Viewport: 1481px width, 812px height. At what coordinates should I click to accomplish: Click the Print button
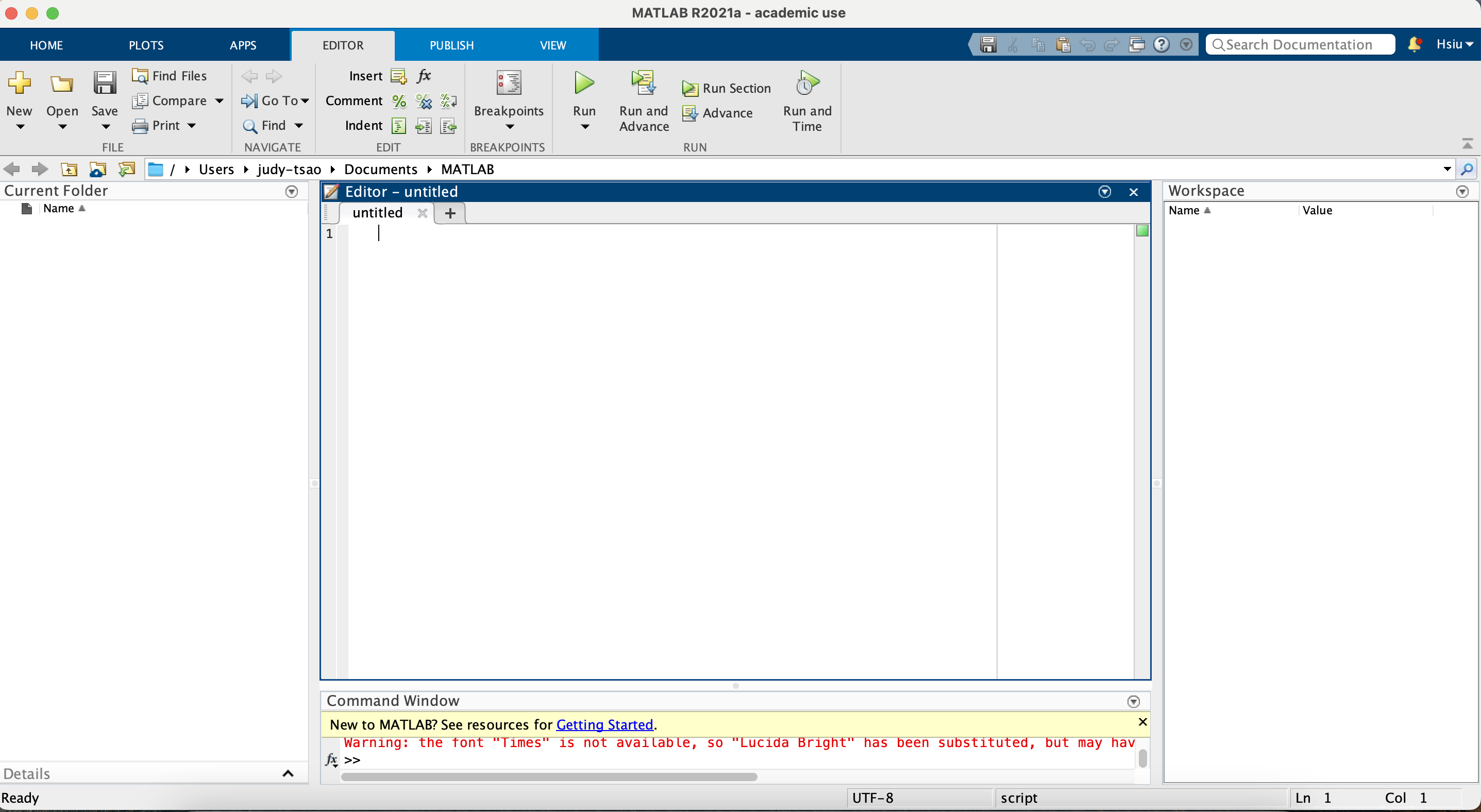[156, 125]
